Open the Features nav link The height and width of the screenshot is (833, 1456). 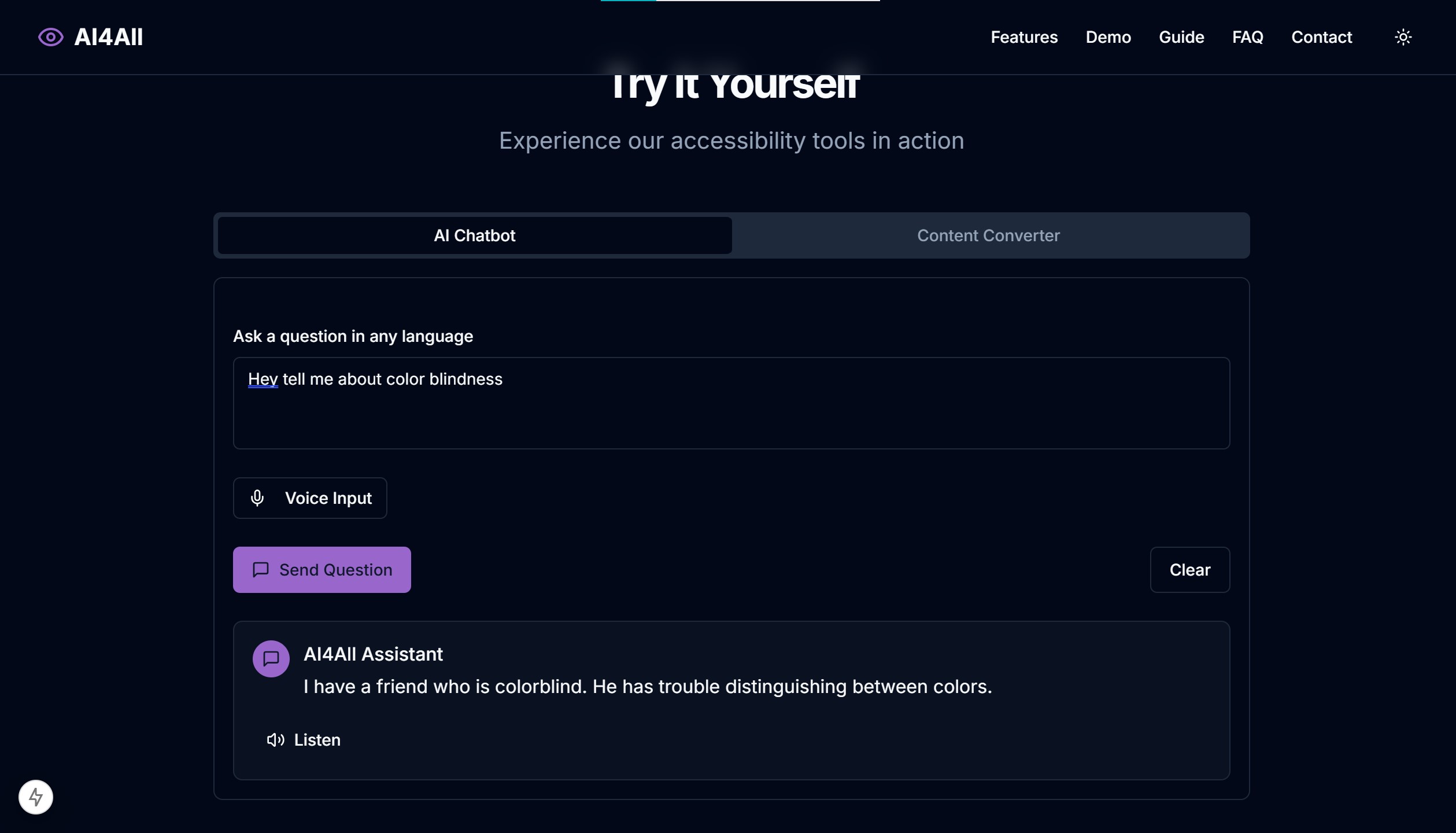coord(1024,37)
